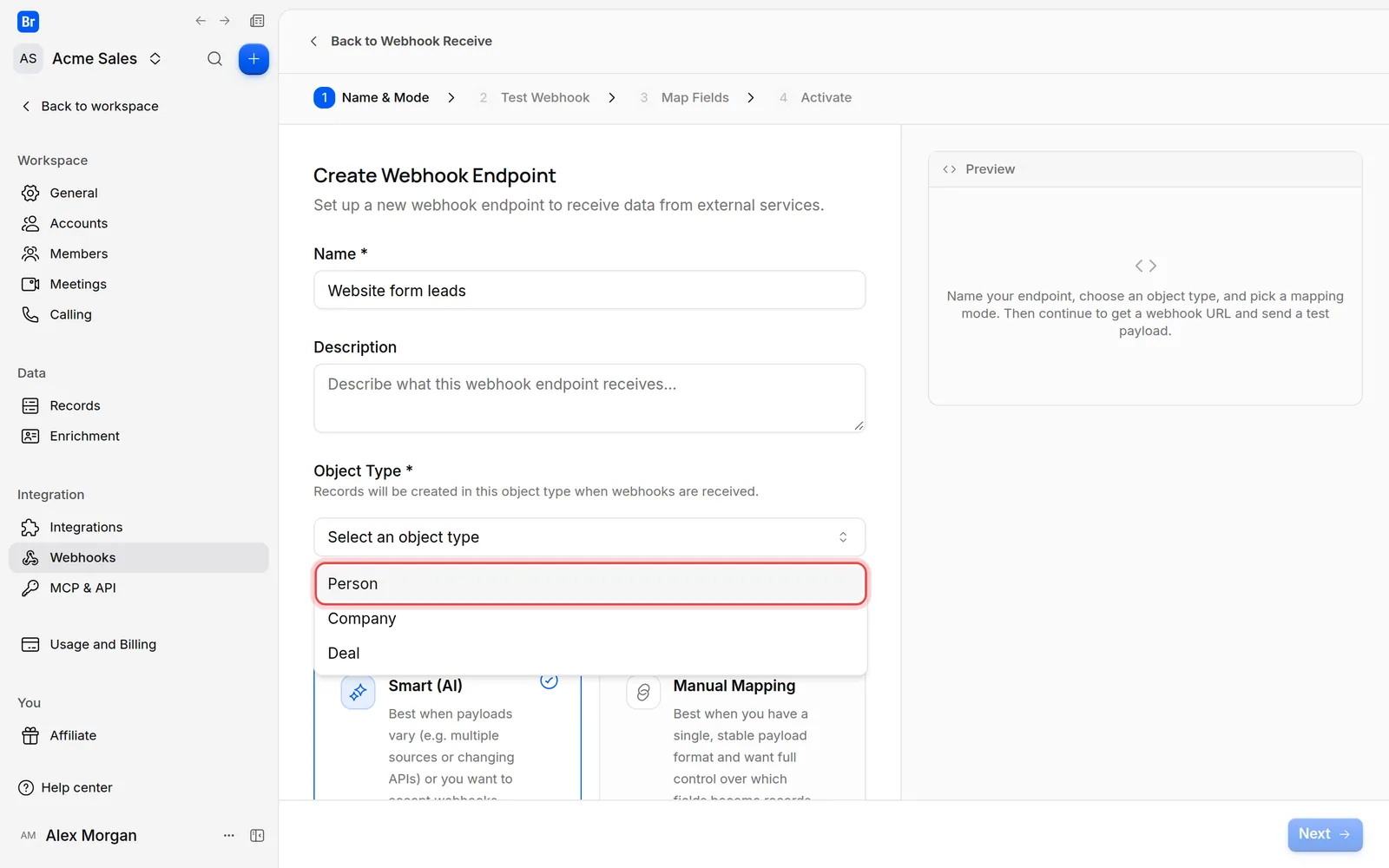Screen dimensions: 1389x868
Task: Select the Manual Mapping mode
Action: pyautogui.click(x=732, y=738)
